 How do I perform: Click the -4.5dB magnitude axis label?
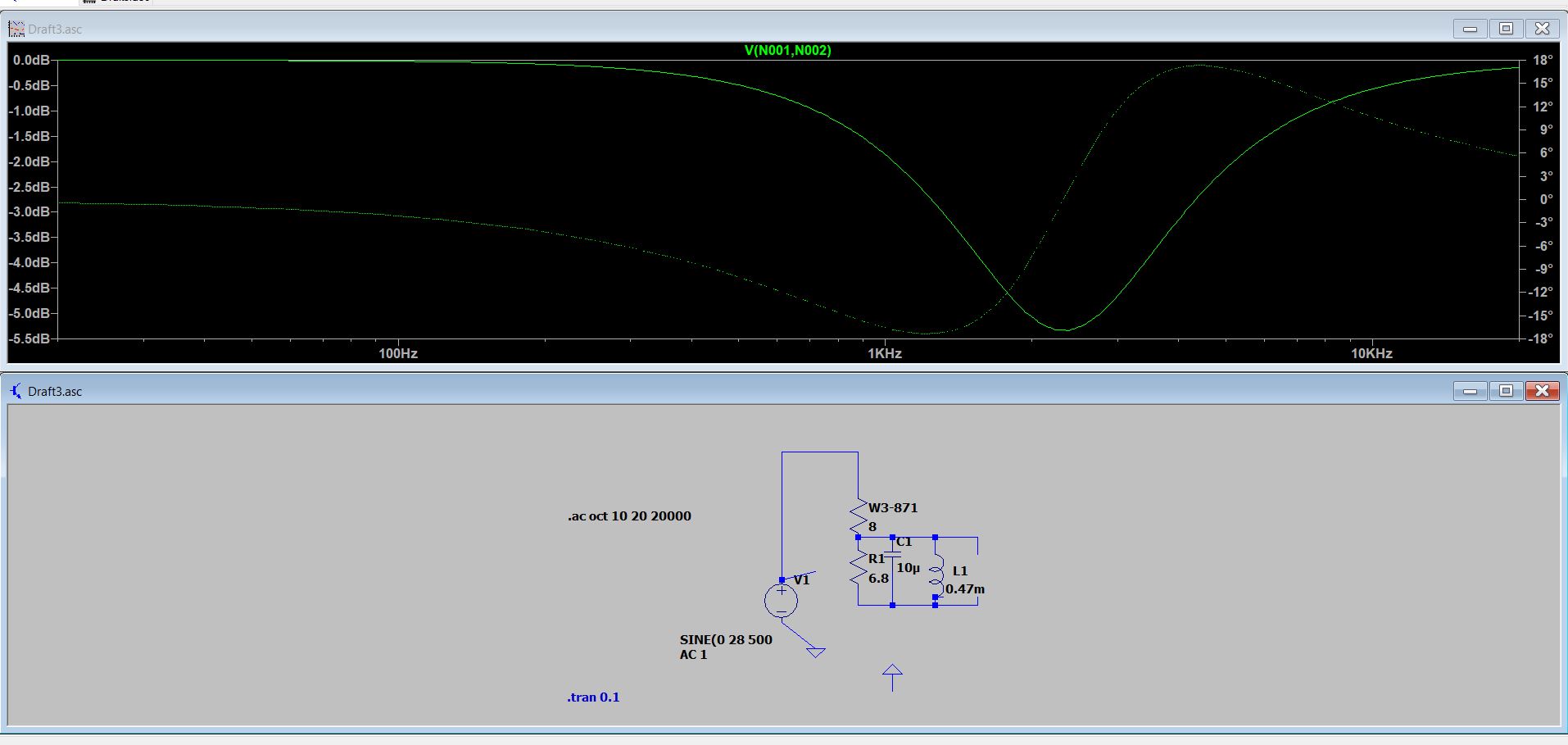click(29, 288)
